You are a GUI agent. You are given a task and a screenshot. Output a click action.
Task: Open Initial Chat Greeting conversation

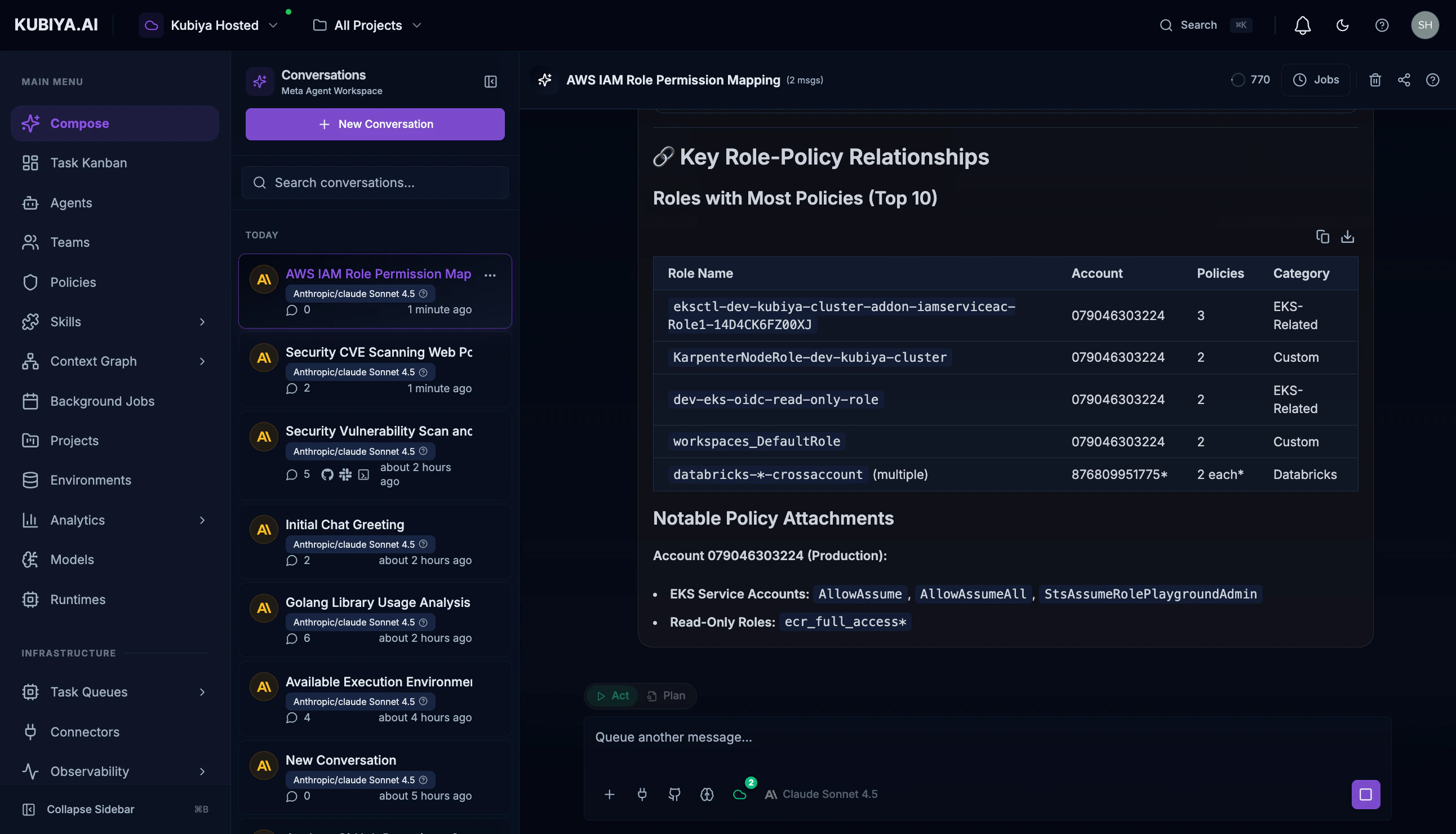tap(375, 542)
